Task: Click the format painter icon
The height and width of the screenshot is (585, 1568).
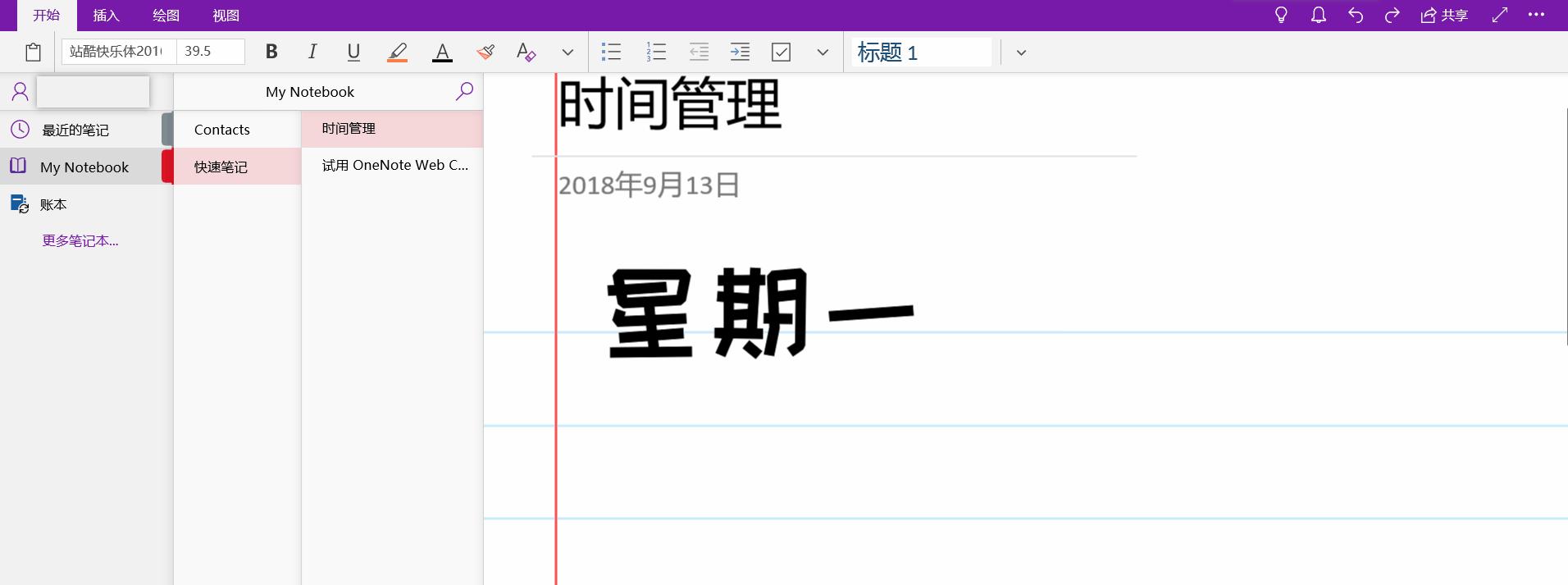Action: point(485,53)
